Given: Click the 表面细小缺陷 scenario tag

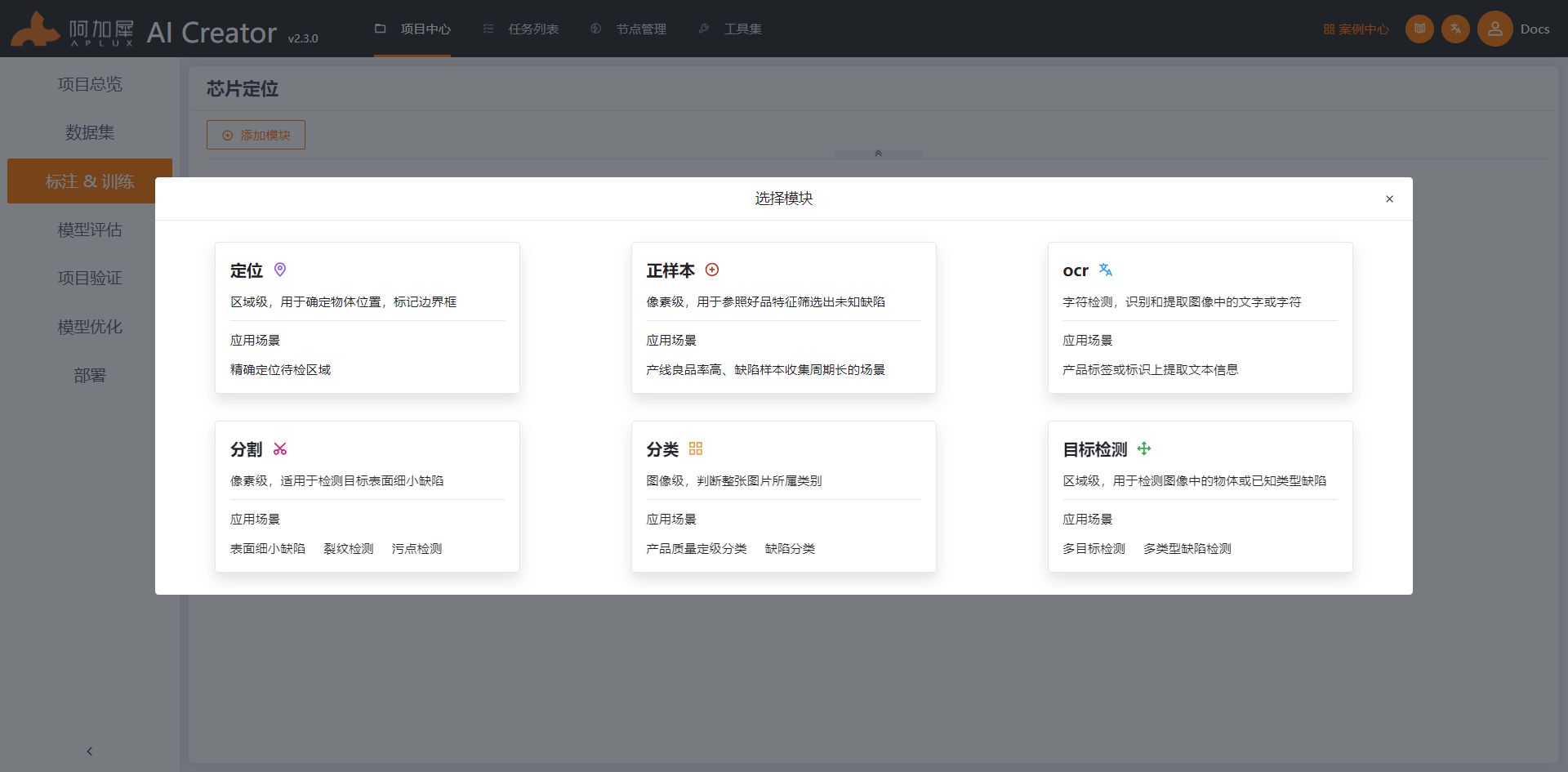Looking at the screenshot, I should [x=268, y=549].
